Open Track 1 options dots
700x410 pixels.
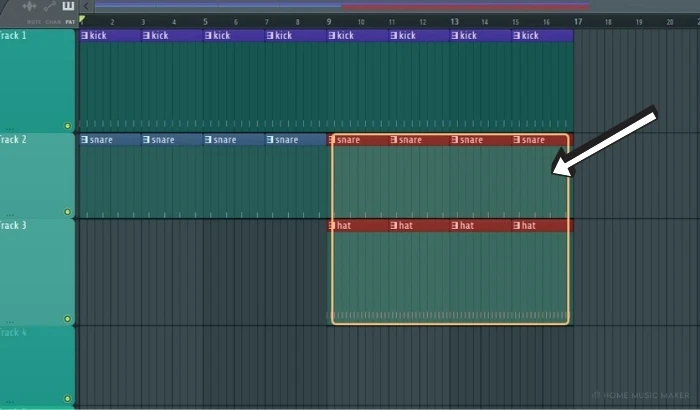pos(9,129)
